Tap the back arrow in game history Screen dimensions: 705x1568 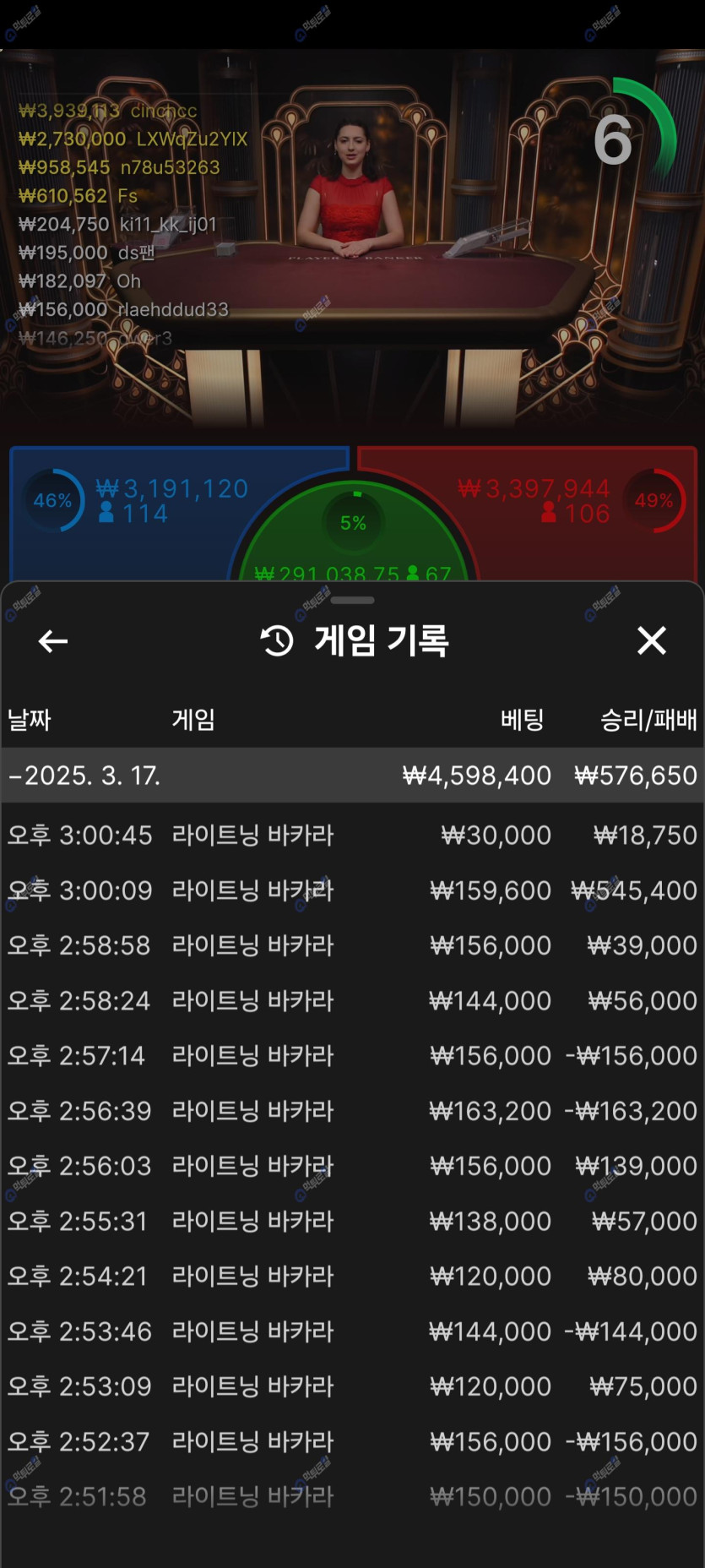pos(53,641)
